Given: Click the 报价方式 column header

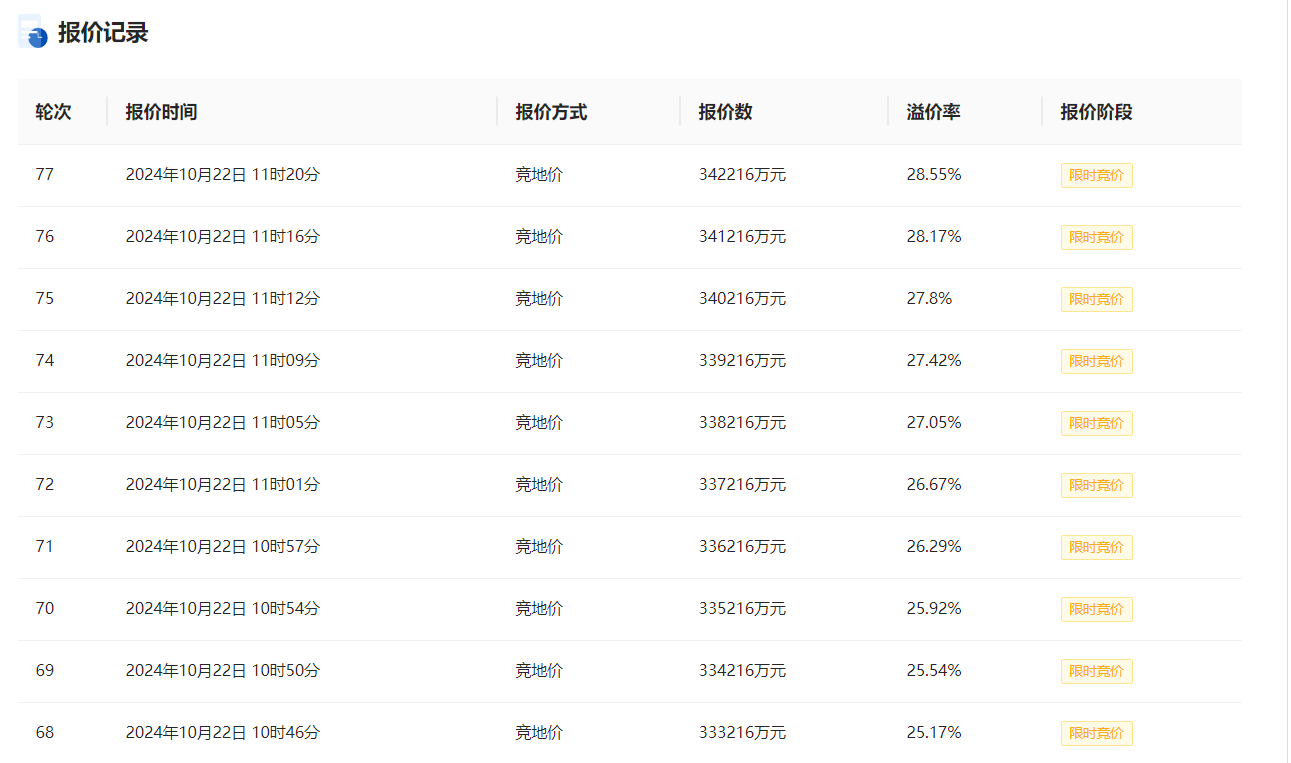Looking at the screenshot, I should click(x=551, y=112).
